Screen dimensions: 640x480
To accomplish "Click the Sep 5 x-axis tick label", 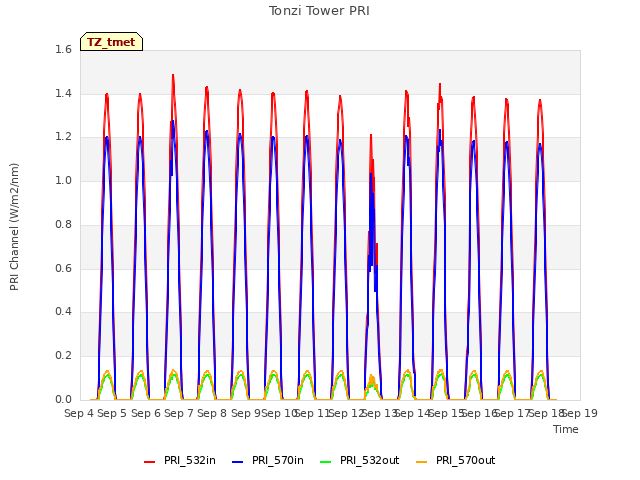I will pyautogui.click(x=112, y=413).
